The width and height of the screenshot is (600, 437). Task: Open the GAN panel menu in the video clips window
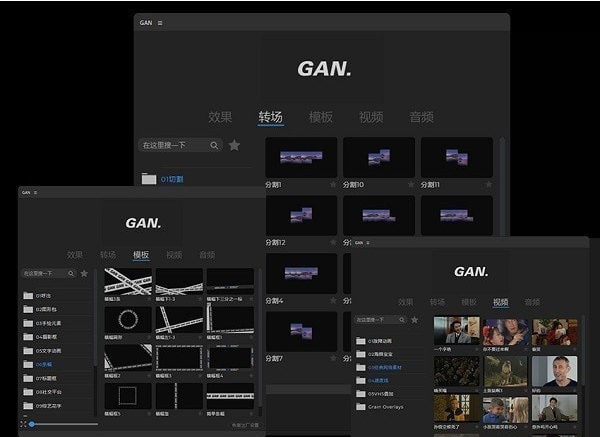coord(368,243)
